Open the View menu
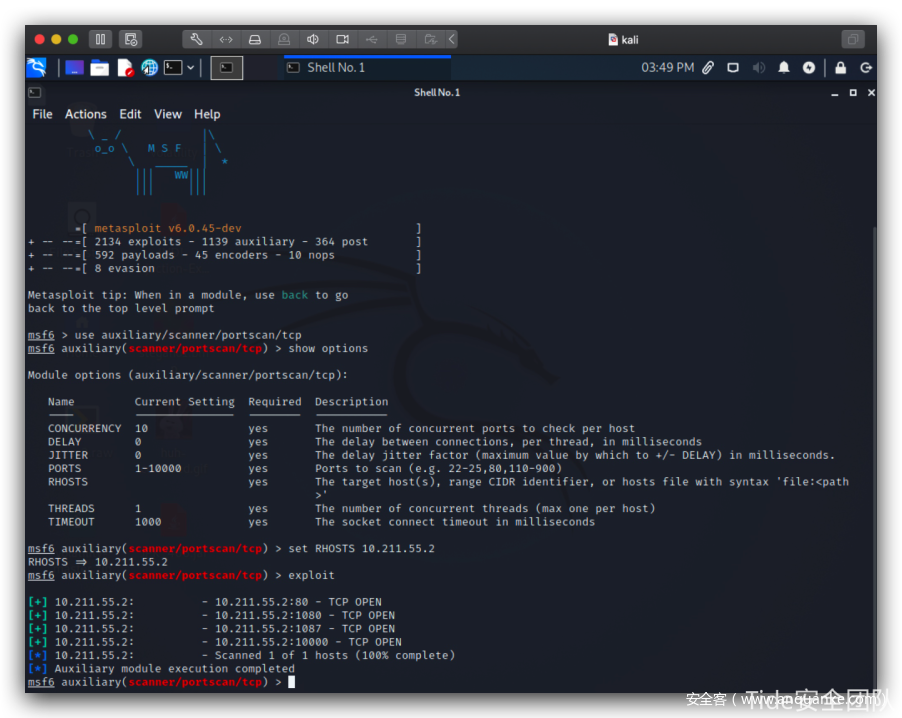The height and width of the screenshot is (718, 902). point(168,114)
